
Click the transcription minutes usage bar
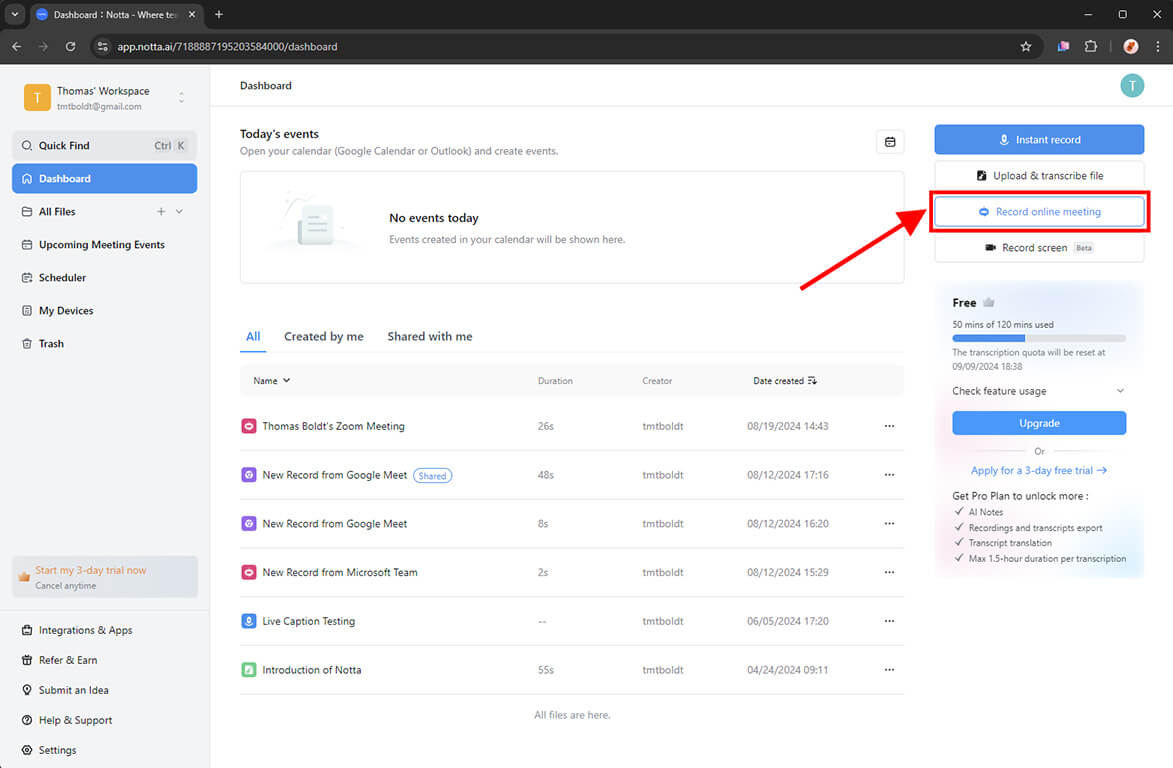(1038, 338)
